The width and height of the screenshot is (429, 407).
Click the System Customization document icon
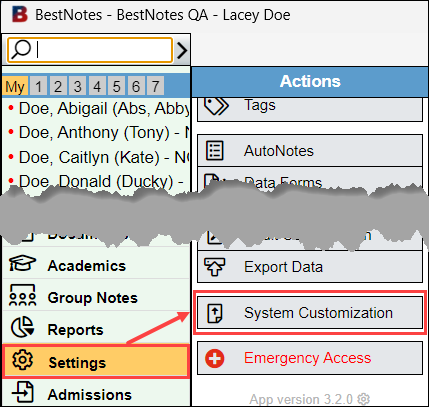tap(215, 313)
